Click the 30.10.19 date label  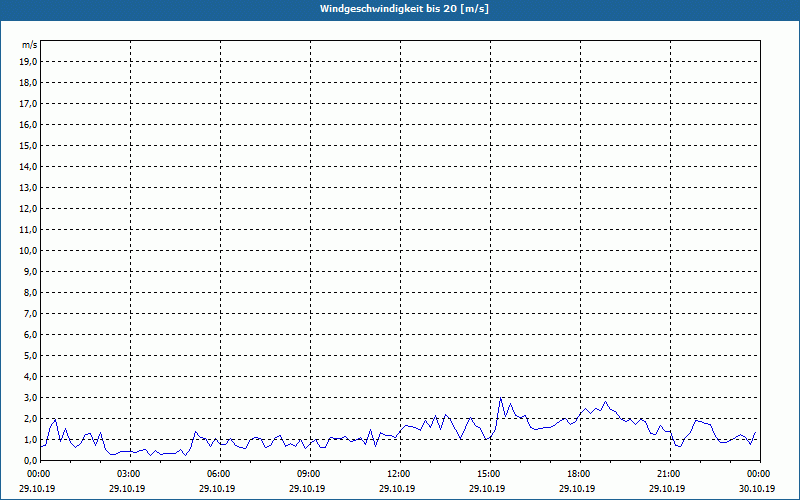[757, 488]
